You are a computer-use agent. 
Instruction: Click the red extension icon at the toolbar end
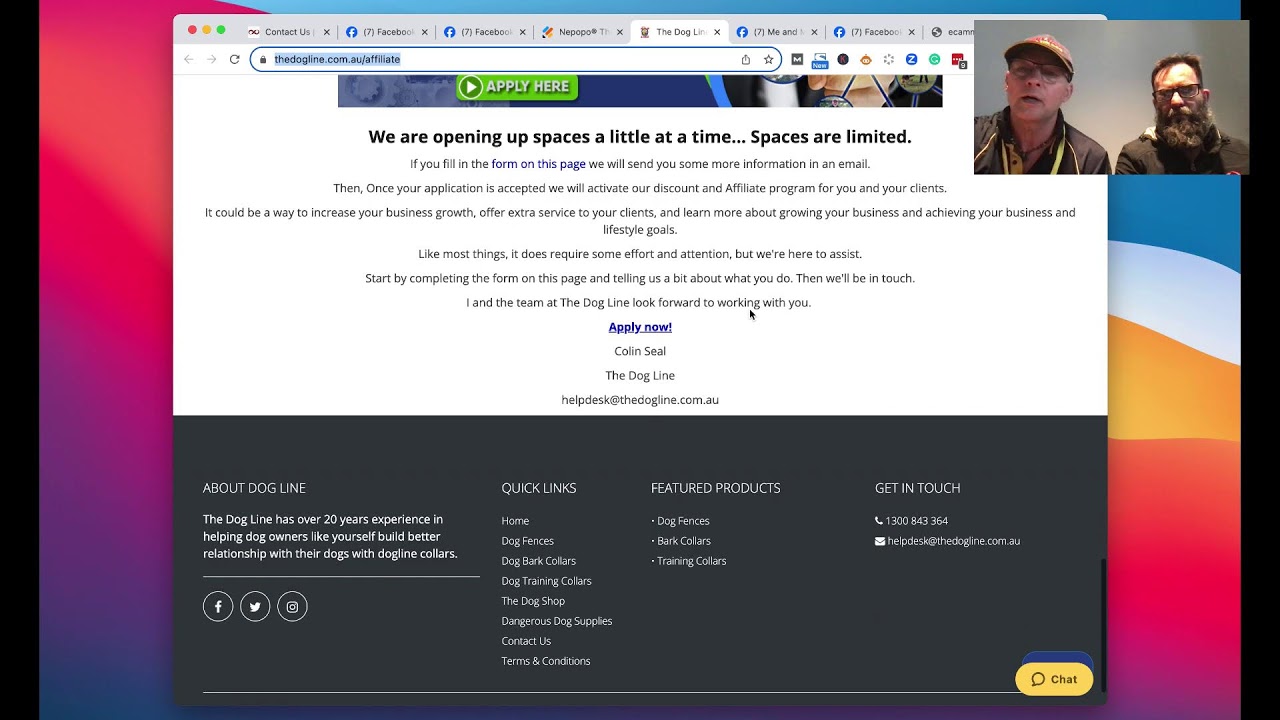[x=958, y=60]
